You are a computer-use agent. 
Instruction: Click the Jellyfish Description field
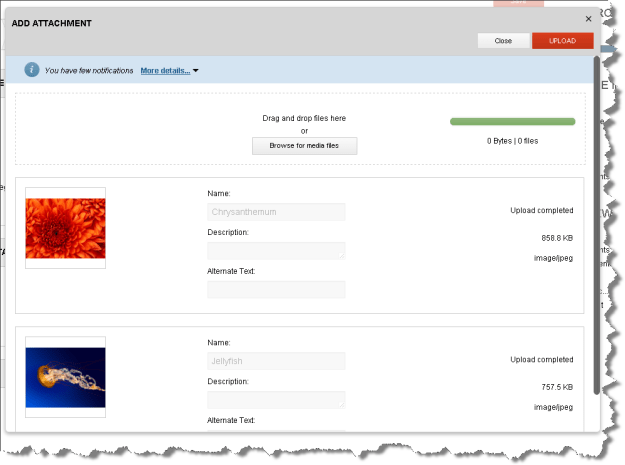pos(276,400)
